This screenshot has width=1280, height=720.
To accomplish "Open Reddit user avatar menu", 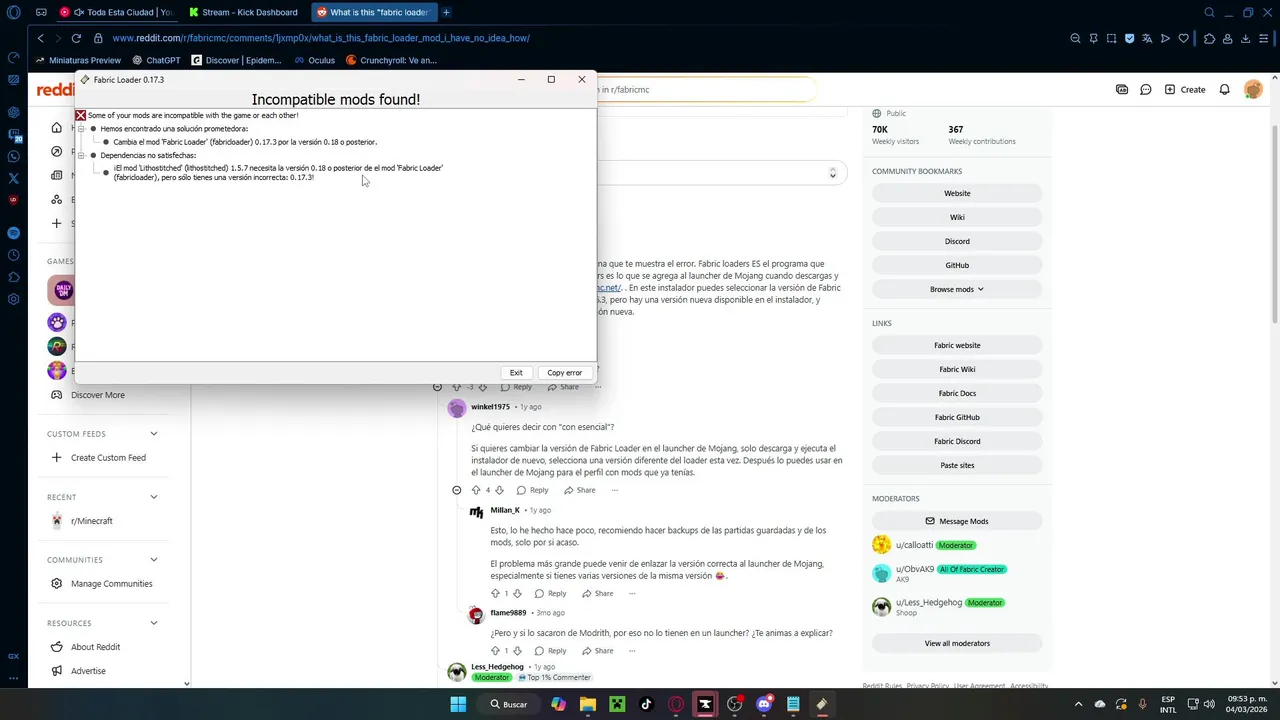I will click(1253, 89).
